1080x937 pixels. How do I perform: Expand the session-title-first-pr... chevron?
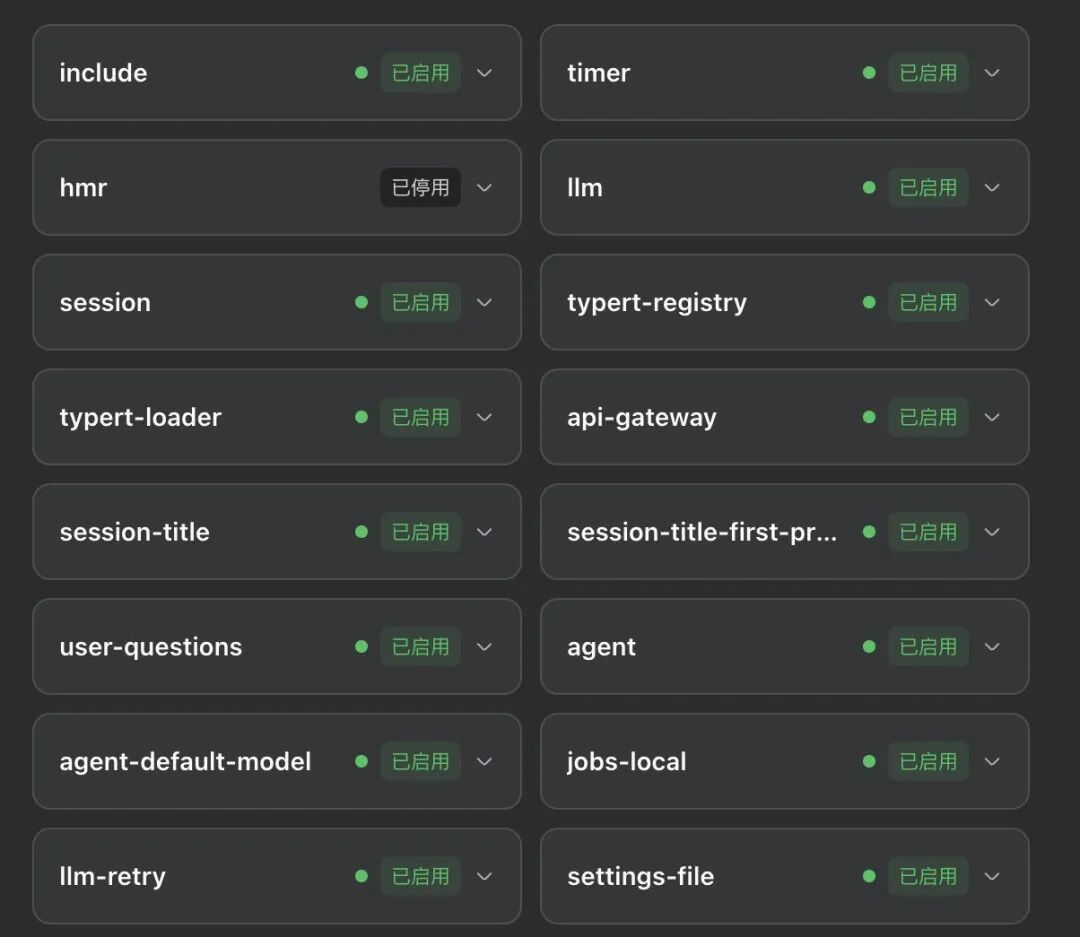992,532
